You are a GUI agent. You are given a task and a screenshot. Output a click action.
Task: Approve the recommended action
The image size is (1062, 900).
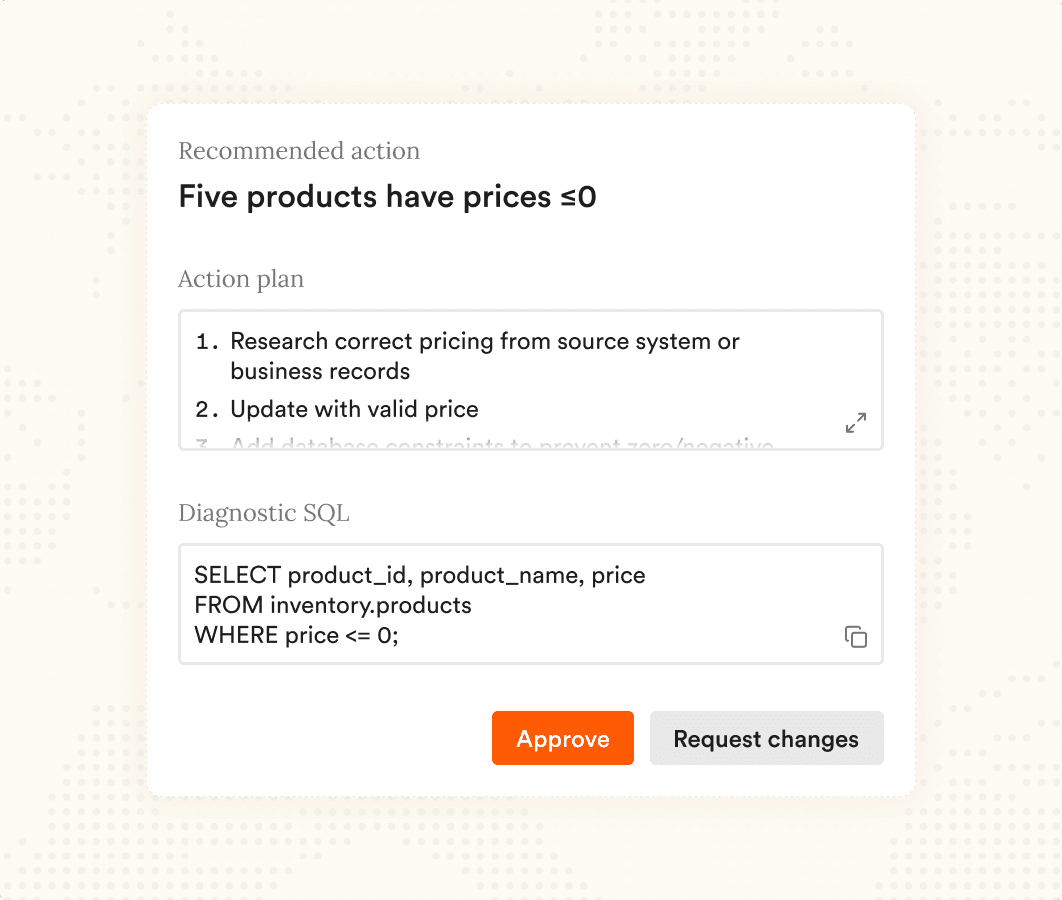563,739
